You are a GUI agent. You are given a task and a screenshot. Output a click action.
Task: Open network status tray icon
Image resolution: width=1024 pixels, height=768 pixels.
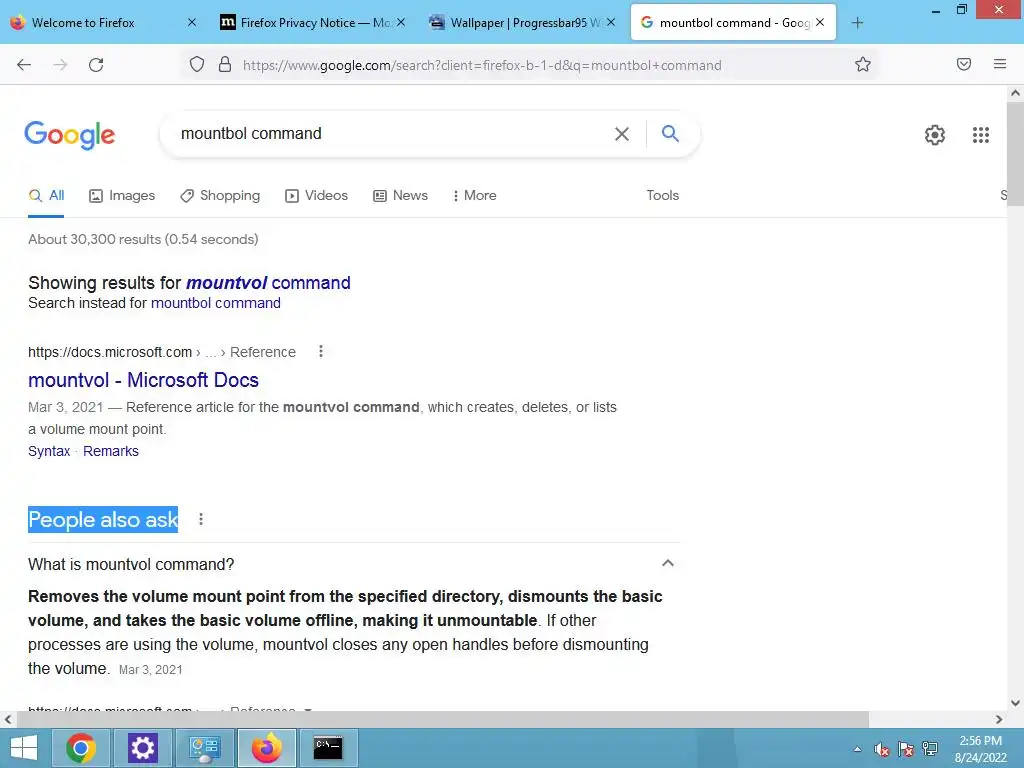tap(930, 749)
